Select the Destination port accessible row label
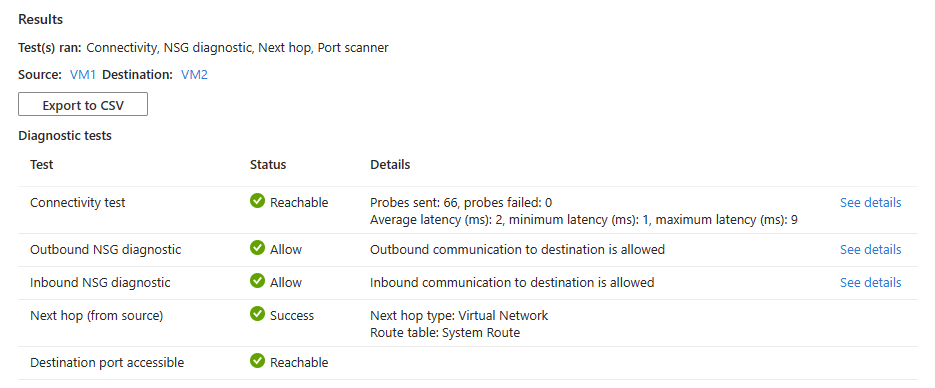935x388 pixels. tap(107, 362)
